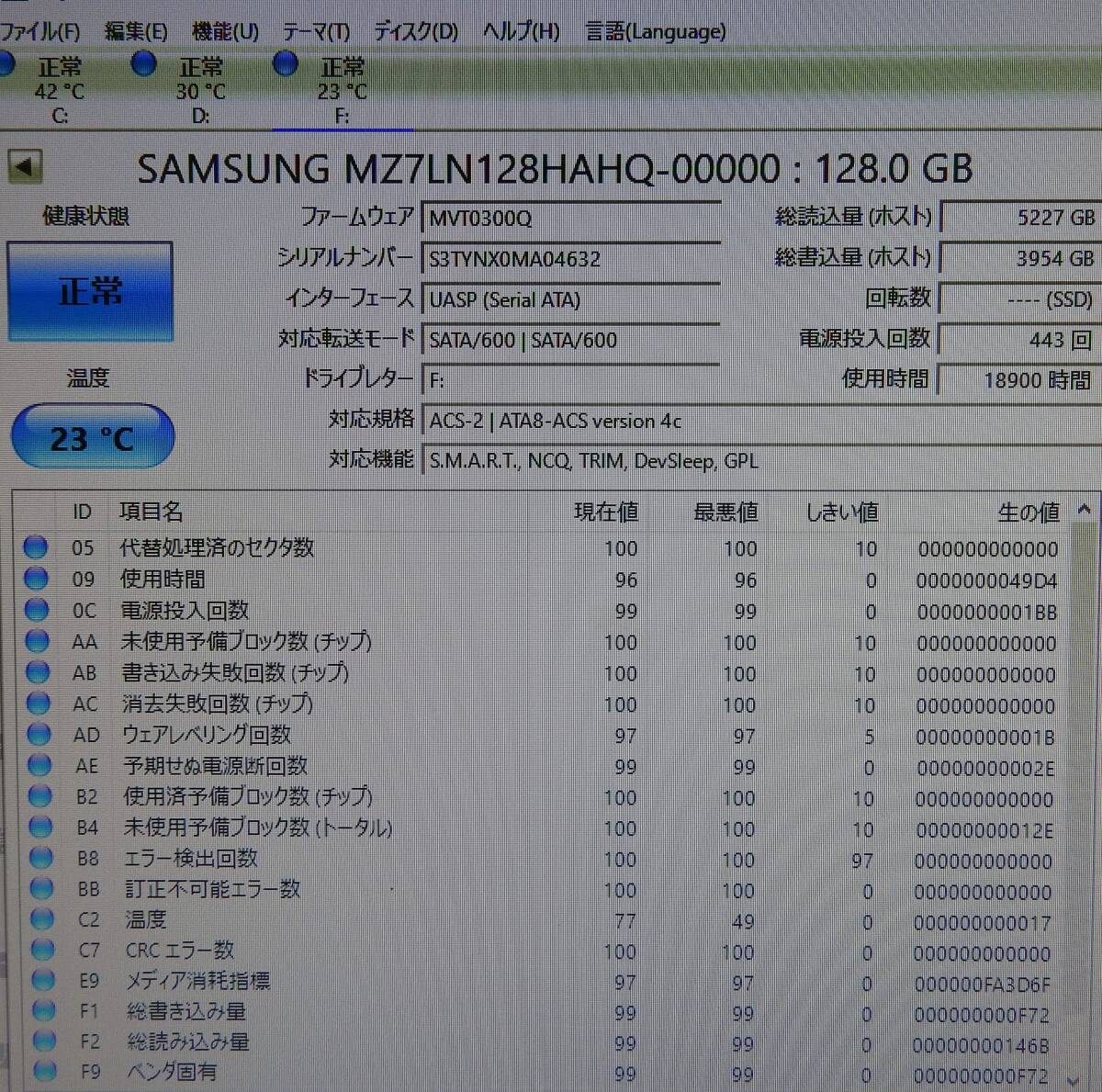Click the serial number field S3TYNX0MA04632
The image size is (1102, 1092).
(x=570, y=259)
